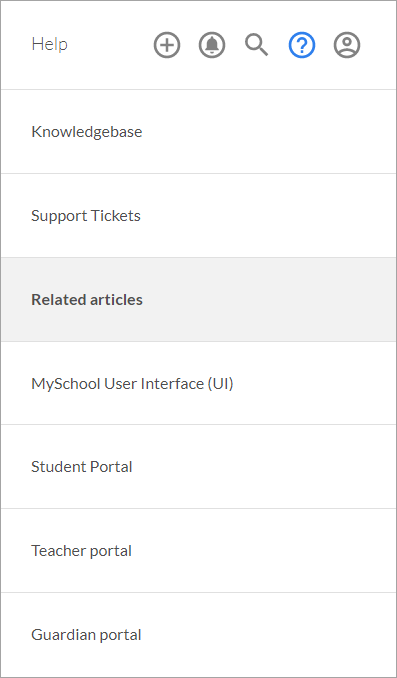Select the Teacher portal article link
The height and width of the screenshot is (678, 397).
[x=198, y=550]
